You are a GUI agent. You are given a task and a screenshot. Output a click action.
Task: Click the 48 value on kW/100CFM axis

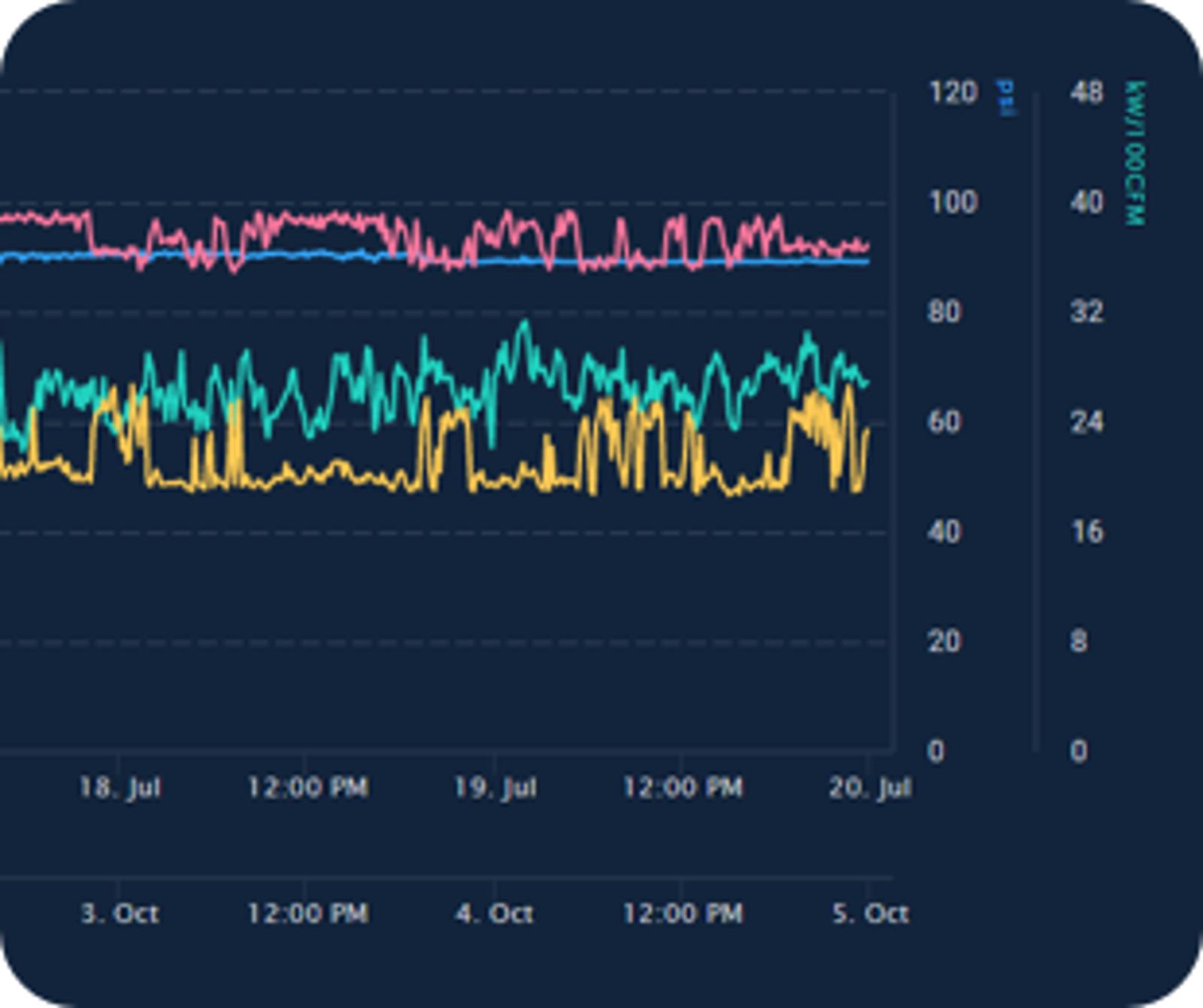1086,92
